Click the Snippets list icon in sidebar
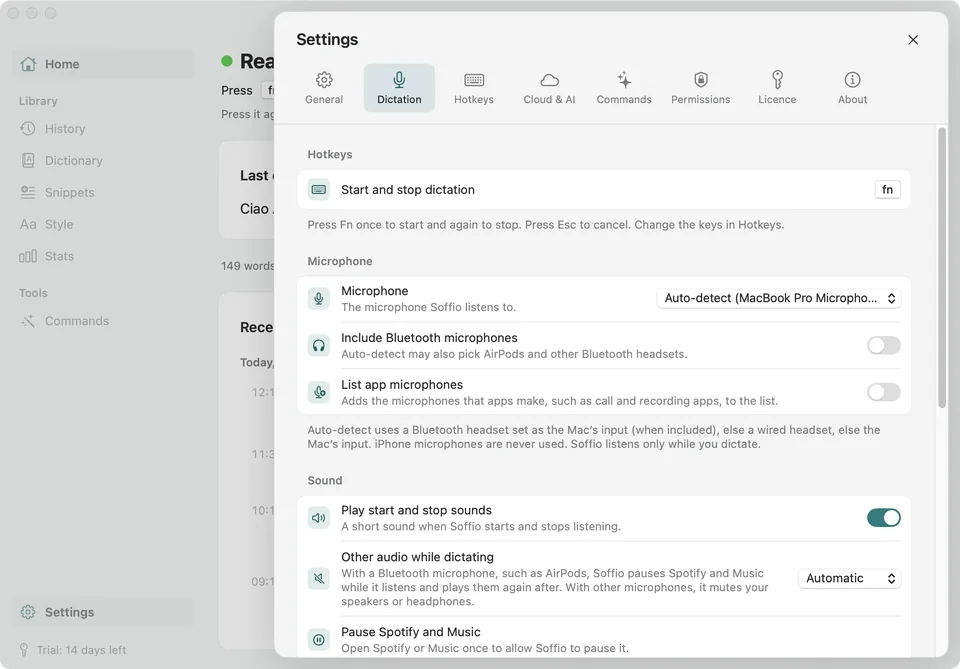960x669 pixels. click(28, 192)
